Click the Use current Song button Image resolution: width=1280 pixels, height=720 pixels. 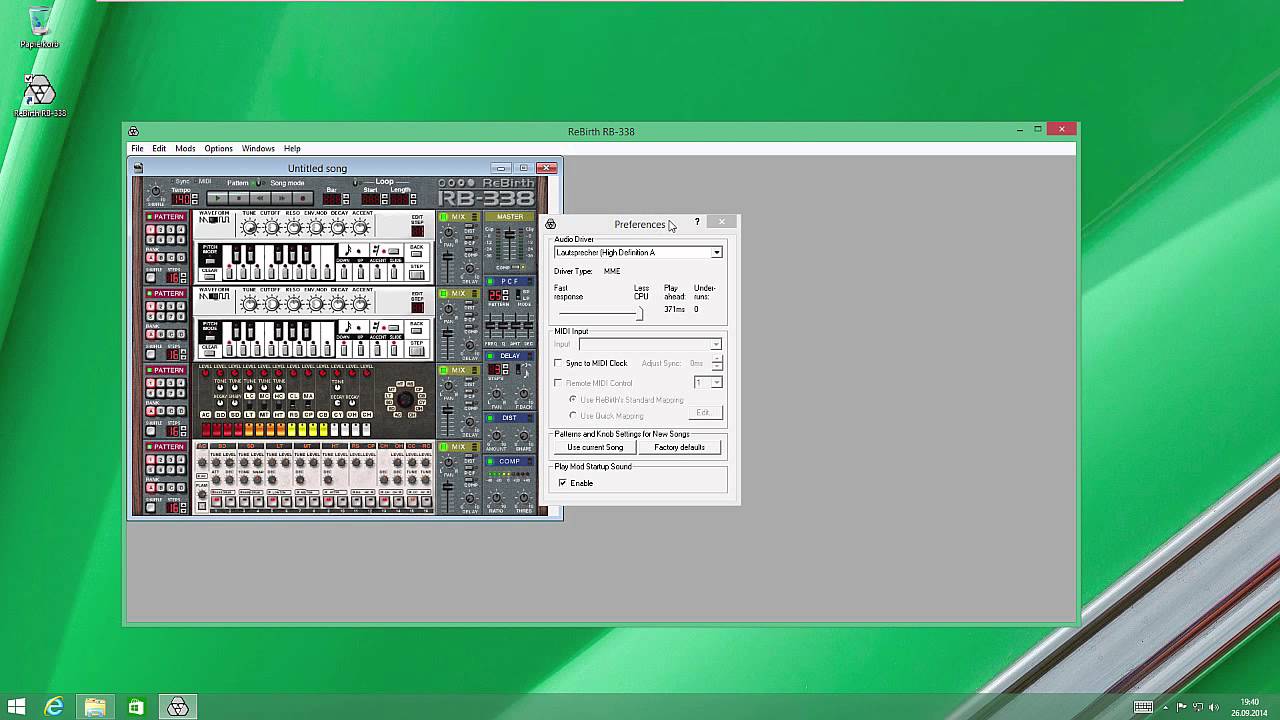pos(595,447)
